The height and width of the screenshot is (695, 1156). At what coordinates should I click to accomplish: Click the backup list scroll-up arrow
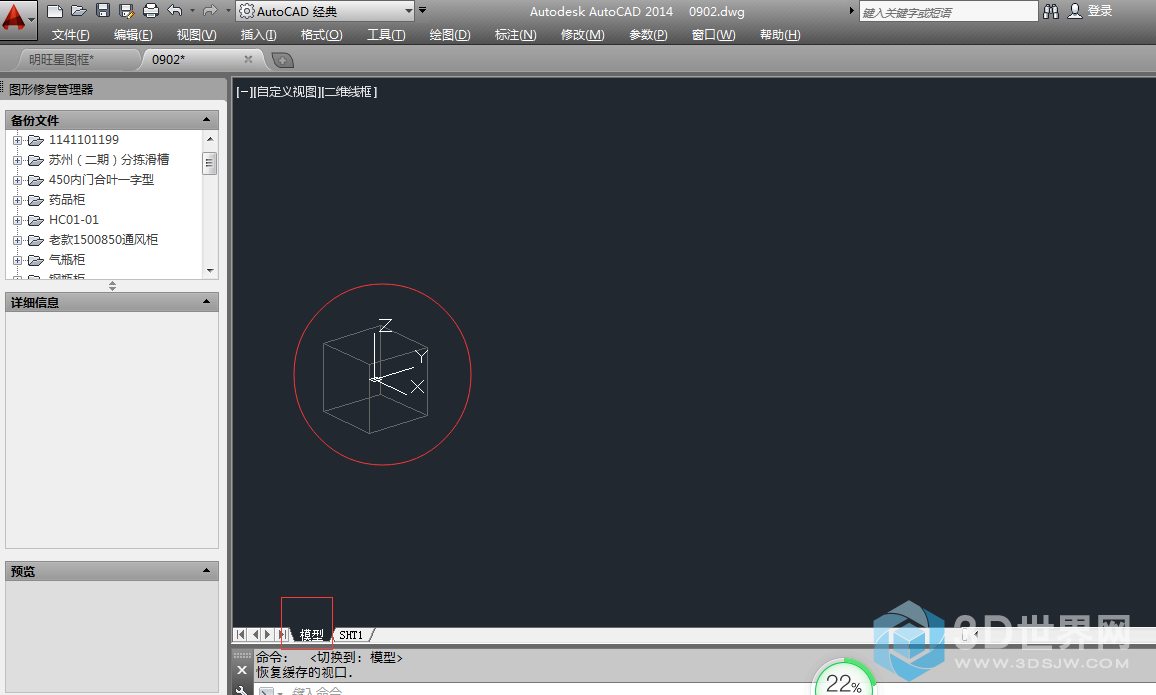pos(210,139)
